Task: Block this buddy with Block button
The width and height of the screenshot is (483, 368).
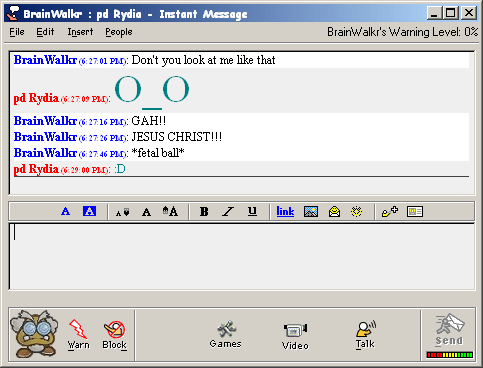Action: pyautogui.click(x=114, y=335)
